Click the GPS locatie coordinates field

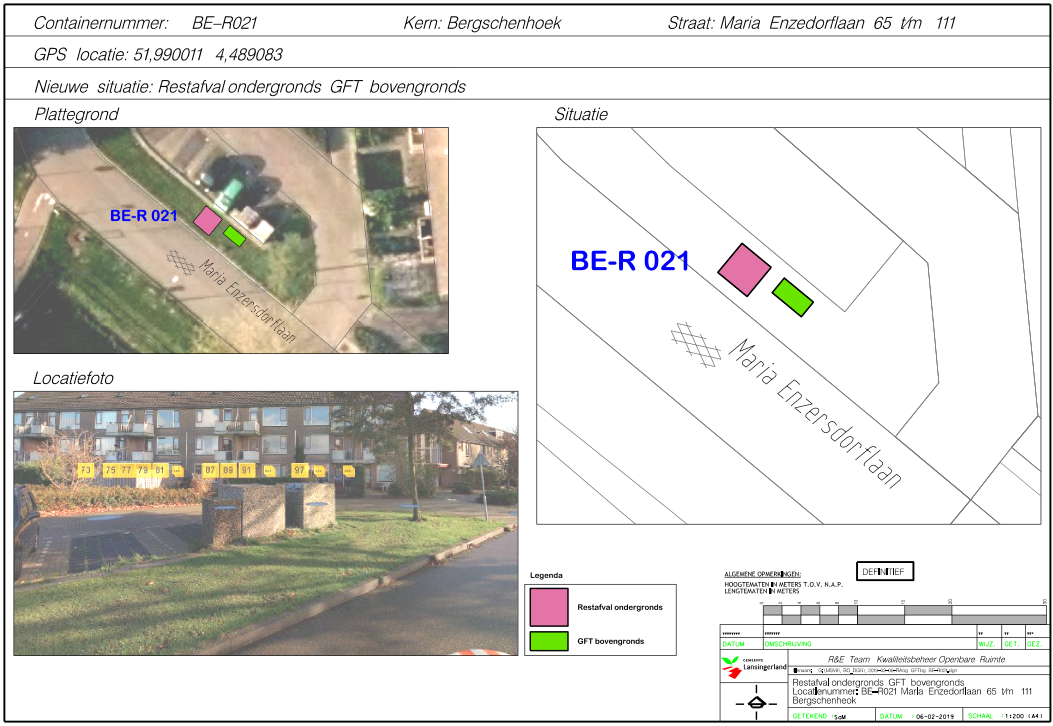(x=165, y=55)
